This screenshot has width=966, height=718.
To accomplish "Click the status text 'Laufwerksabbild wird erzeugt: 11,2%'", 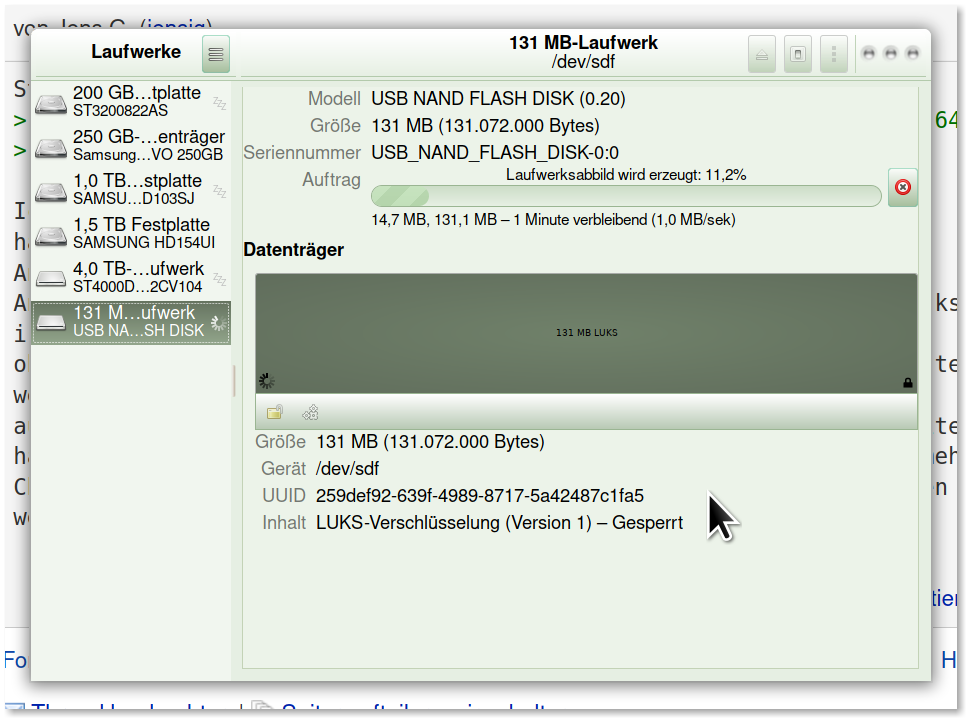I will click(x=626, y=175).
